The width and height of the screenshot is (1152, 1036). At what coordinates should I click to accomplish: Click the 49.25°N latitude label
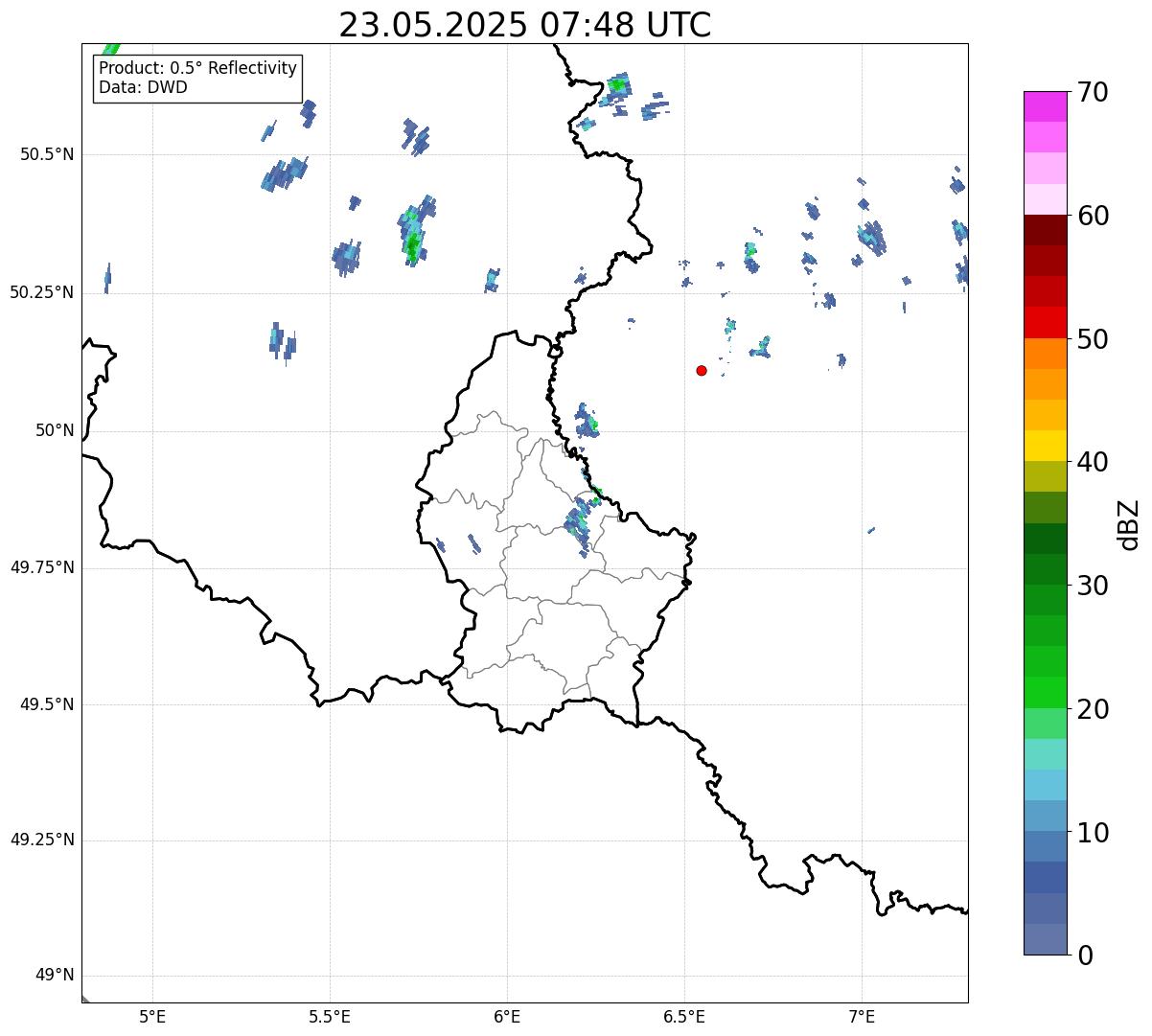click(41, 840)
